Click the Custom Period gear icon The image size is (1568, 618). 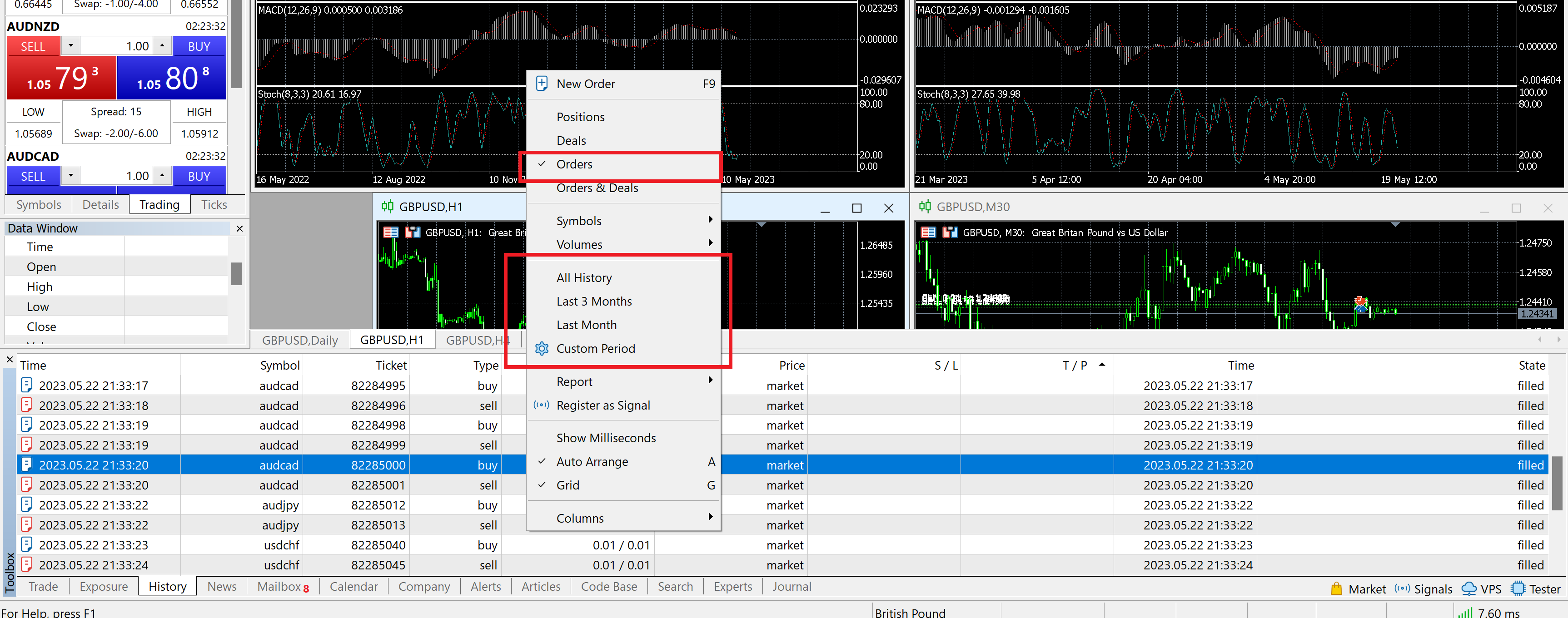pyautogui.click(x=541, y=349)
